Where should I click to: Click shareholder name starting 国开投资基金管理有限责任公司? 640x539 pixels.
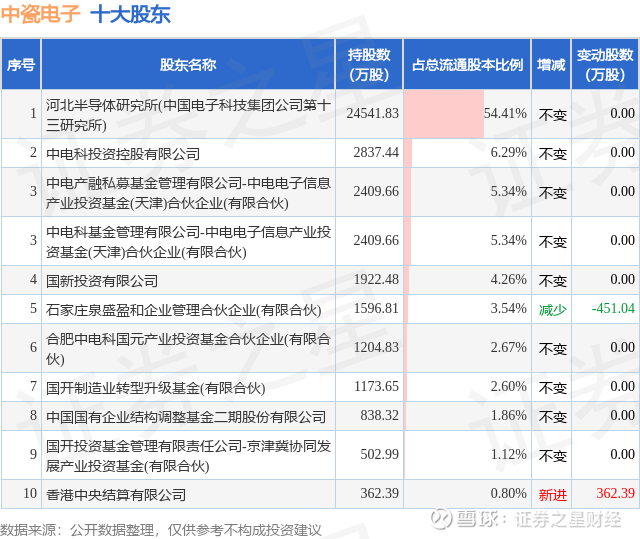click(x=188, y=456)
